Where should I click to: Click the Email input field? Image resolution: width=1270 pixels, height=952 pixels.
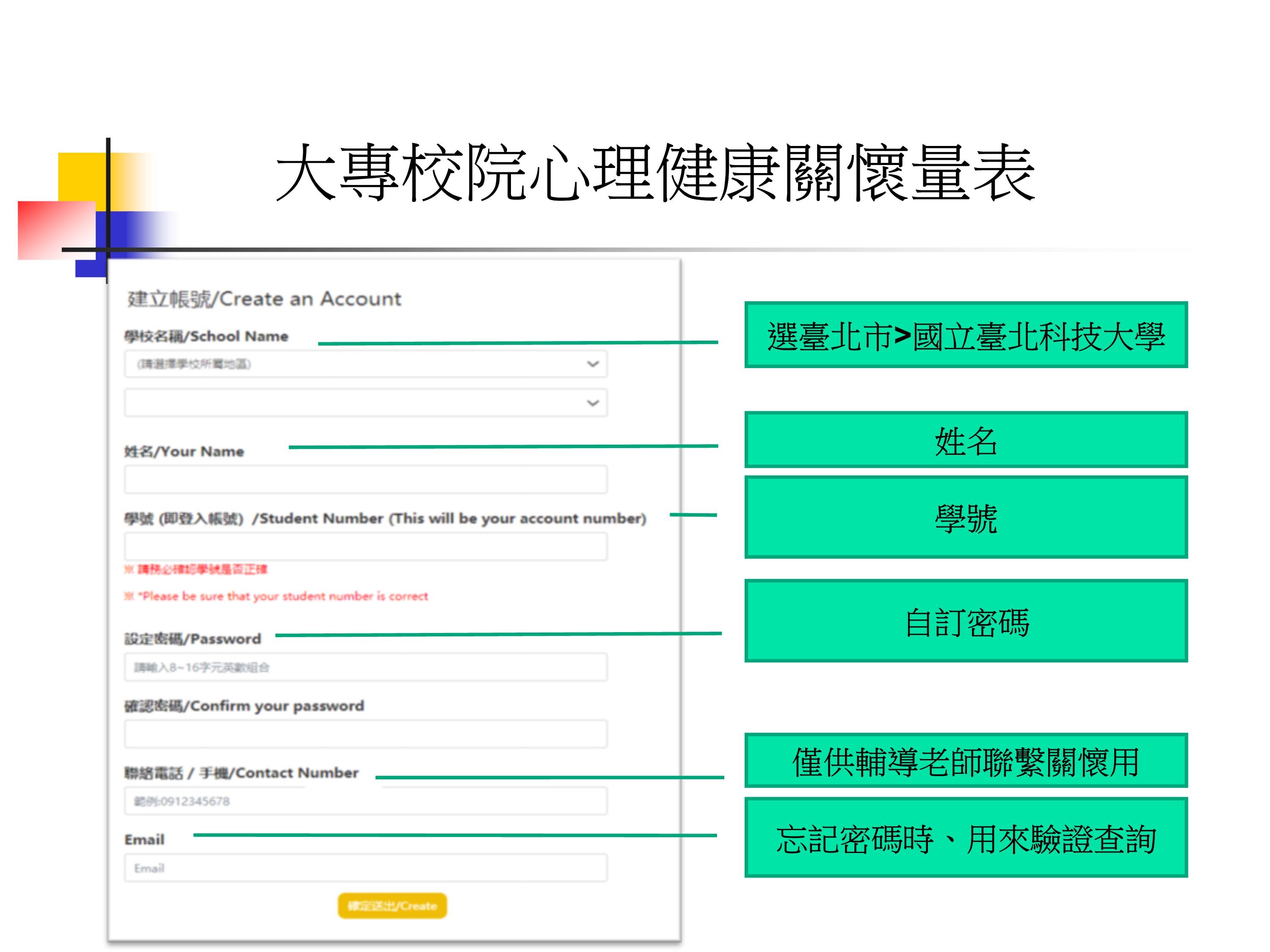pyautogui.click(x=365, y=868)
